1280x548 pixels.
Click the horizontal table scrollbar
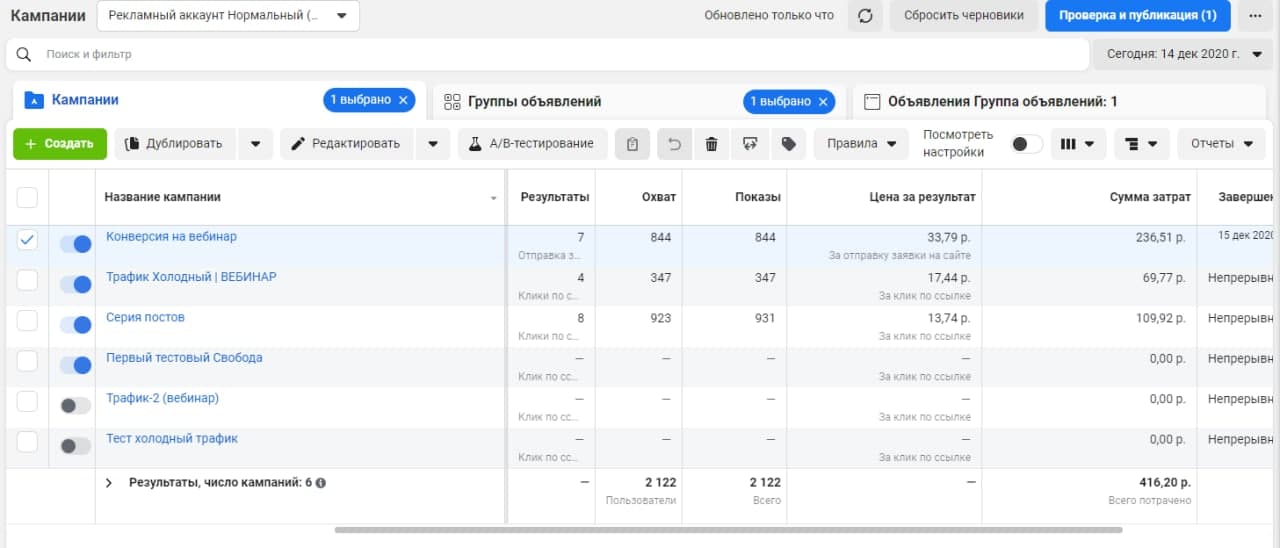(x=728, y=530)
